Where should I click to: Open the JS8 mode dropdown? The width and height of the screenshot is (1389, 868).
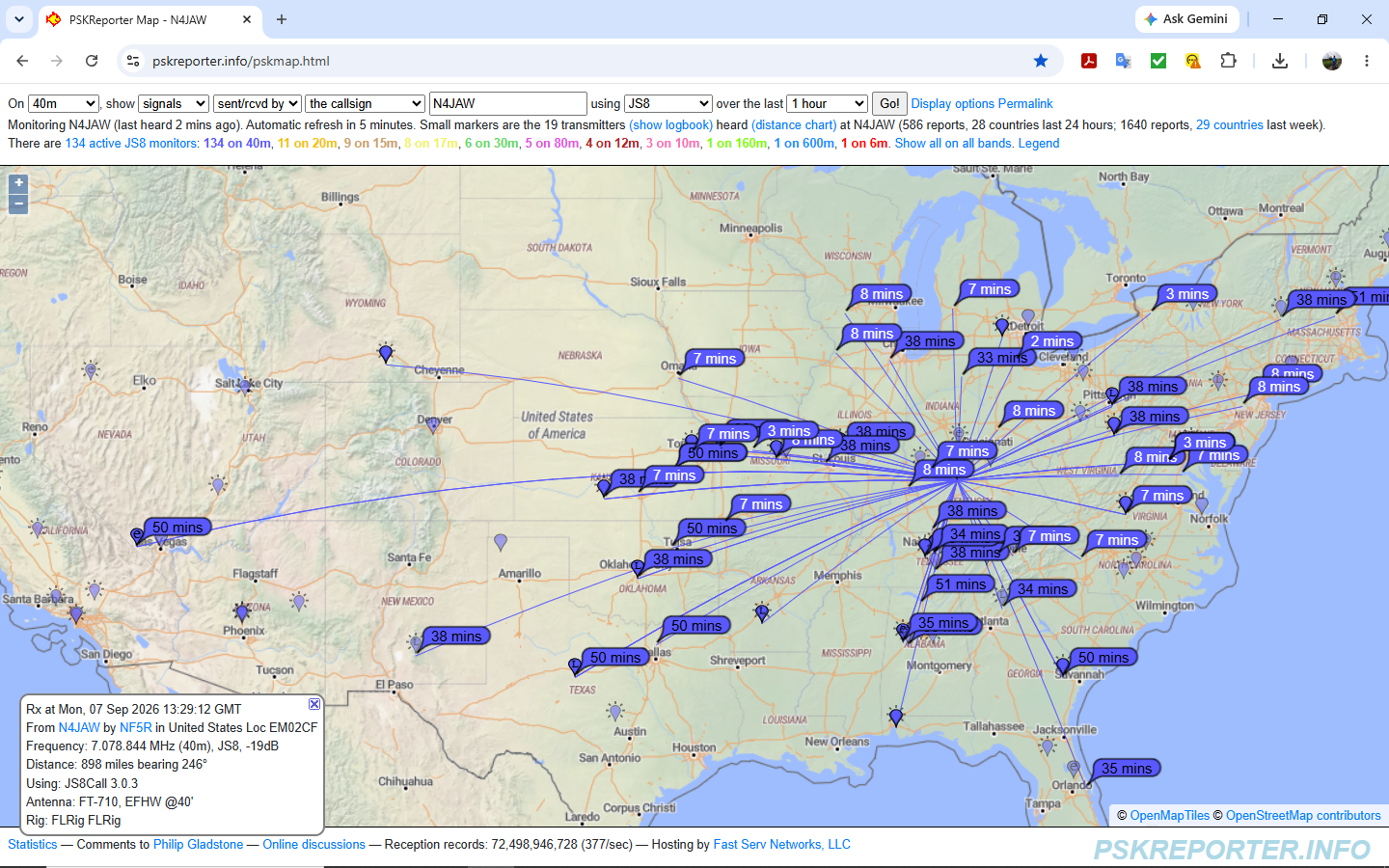coord(668,103)
